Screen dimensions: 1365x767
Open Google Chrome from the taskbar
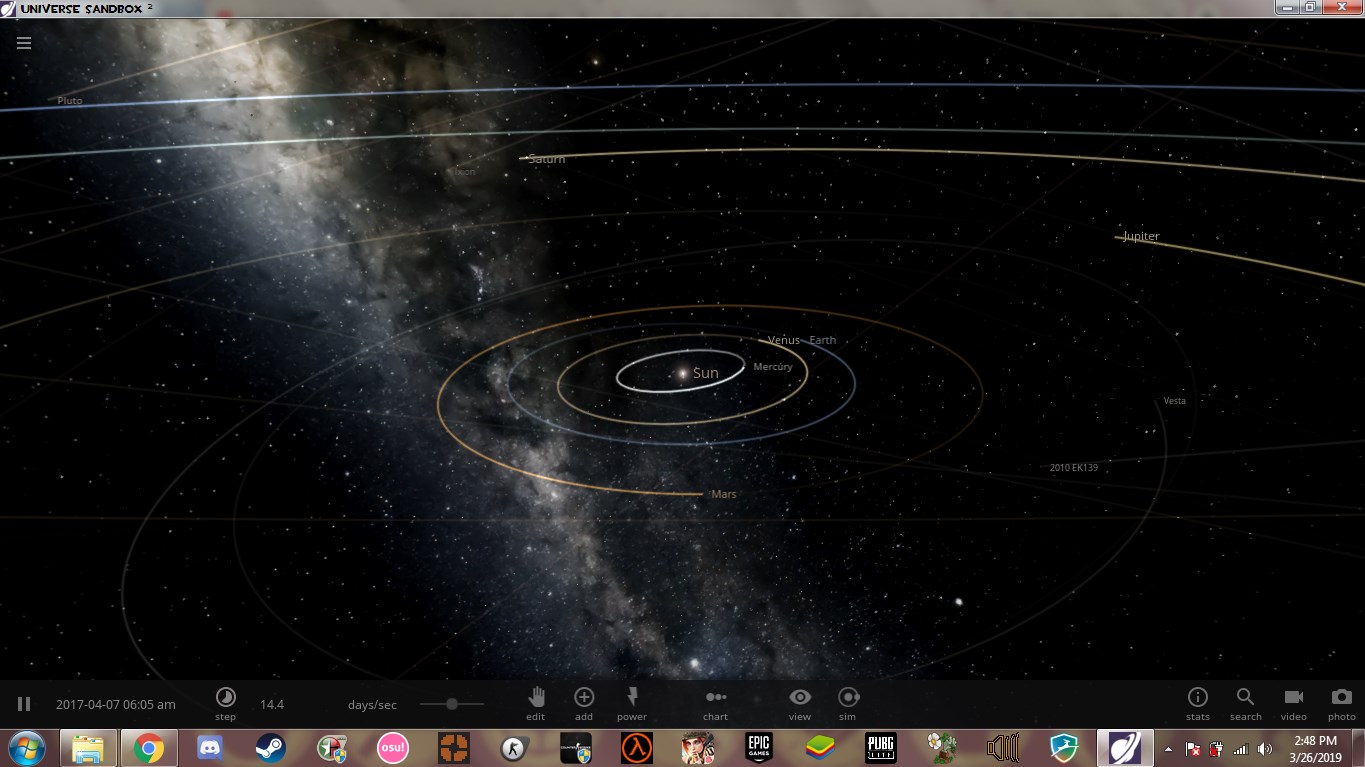[x=149, y=748]
